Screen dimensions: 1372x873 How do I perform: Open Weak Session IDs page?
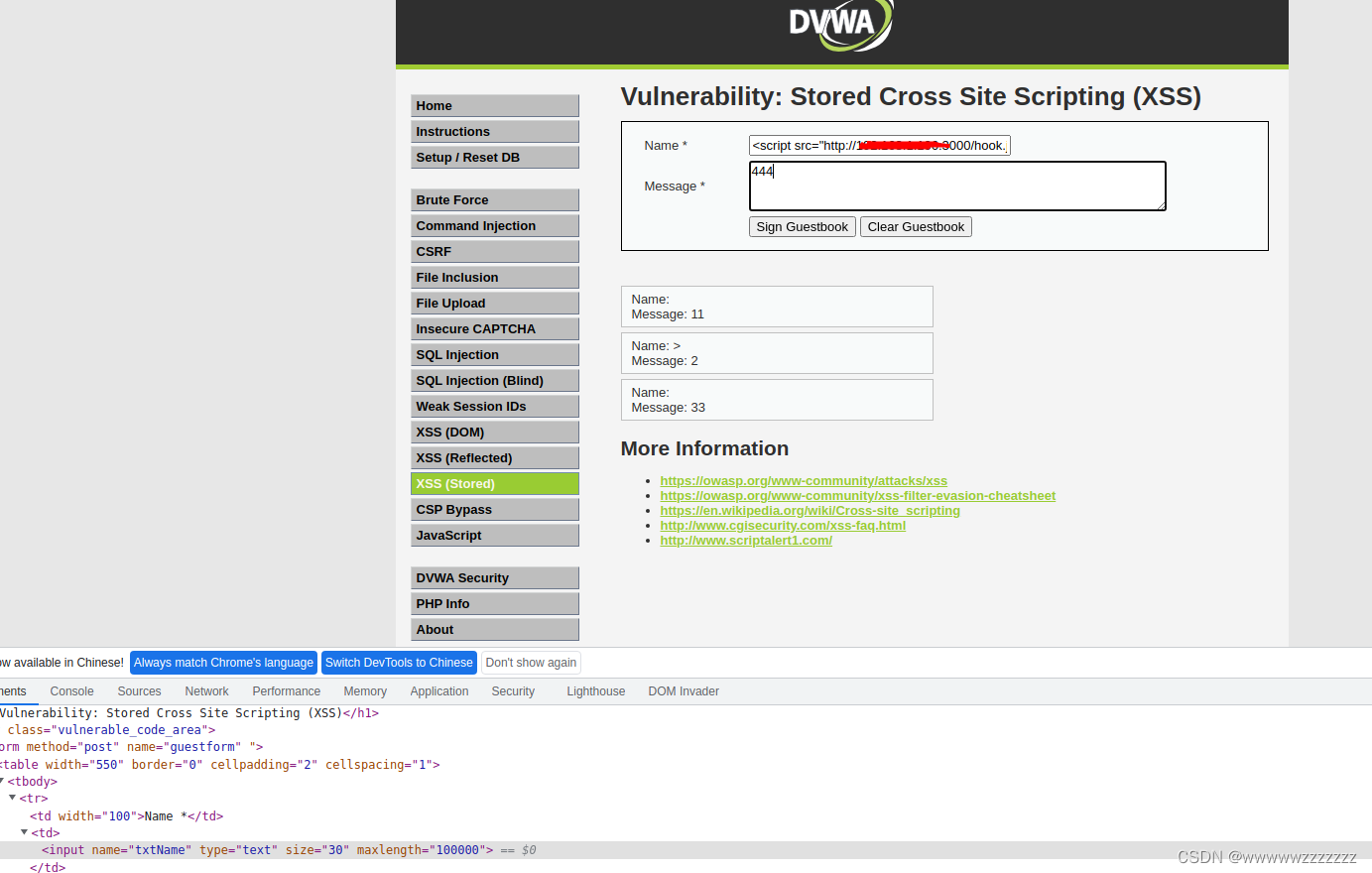(x=495, y=407)
